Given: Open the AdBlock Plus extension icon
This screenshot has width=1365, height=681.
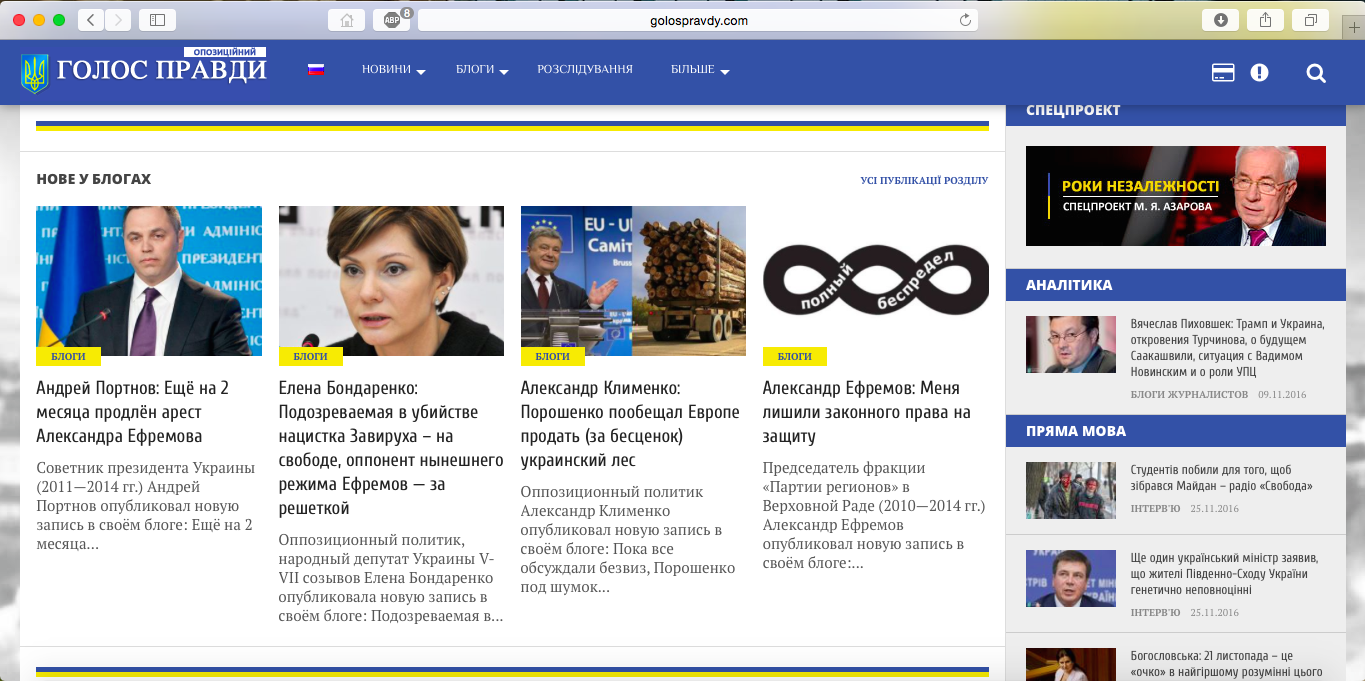Looking at the screenshot, I should [391, 20].
